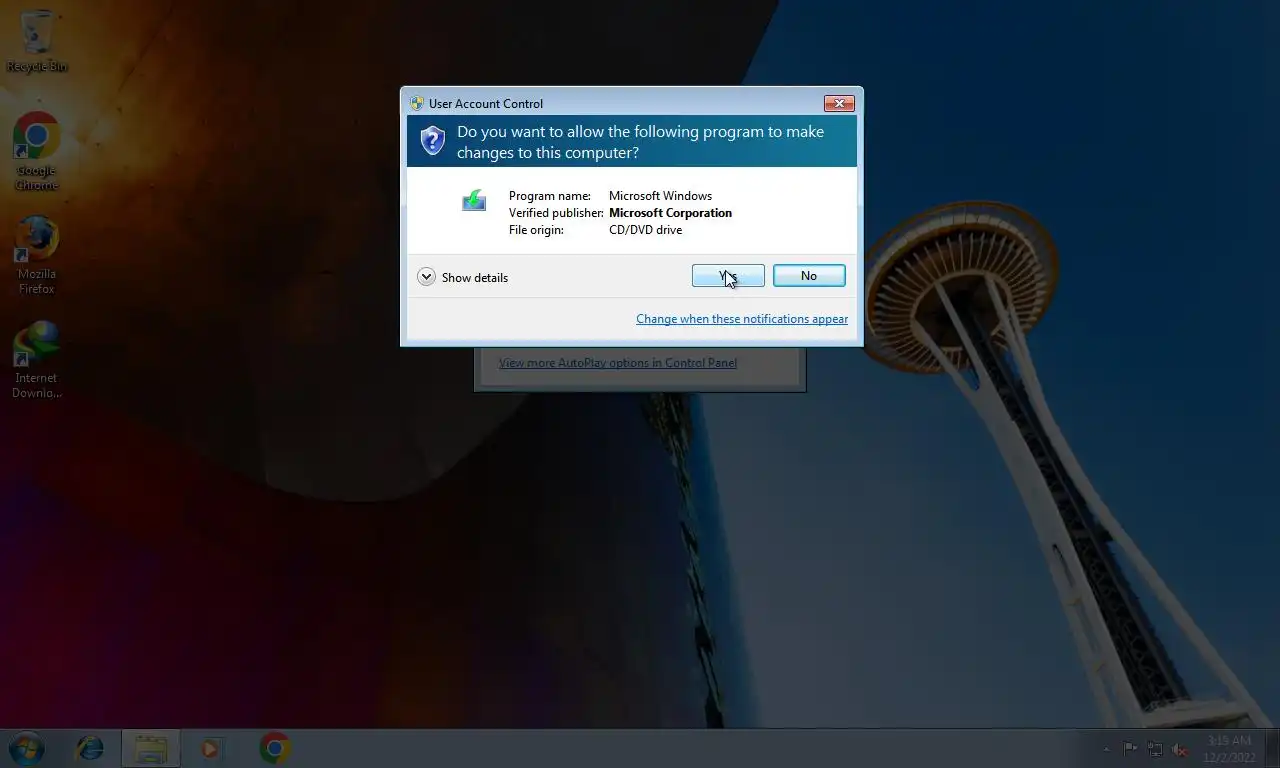The width and height of the screenshot is (1280, 768).
Task: Click volume speaker icon in tray
Action: click(x=1180, y=749)
